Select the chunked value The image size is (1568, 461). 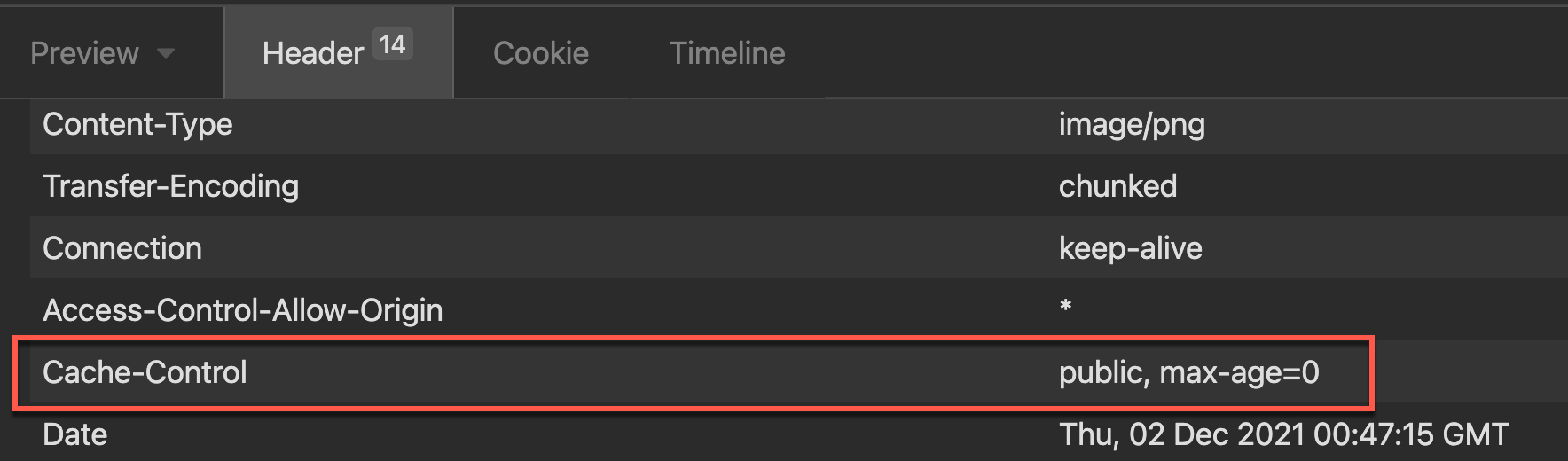1117,186
